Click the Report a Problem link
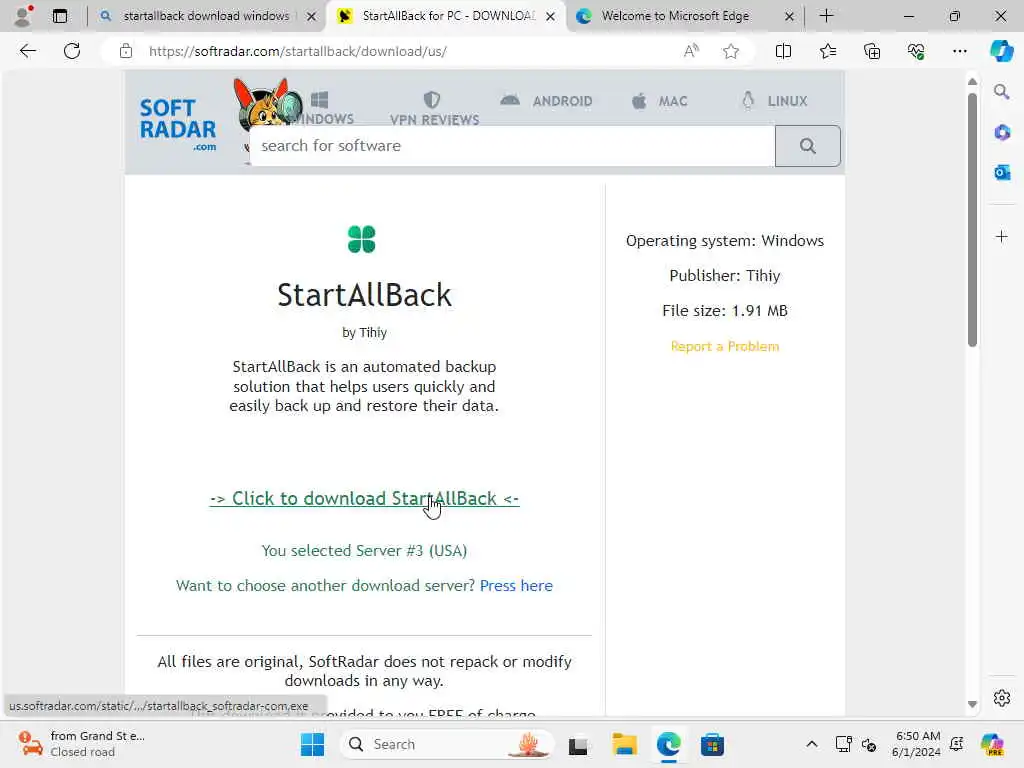The width and height of the screenshot is (1024, 768). [x=725, y=346]
